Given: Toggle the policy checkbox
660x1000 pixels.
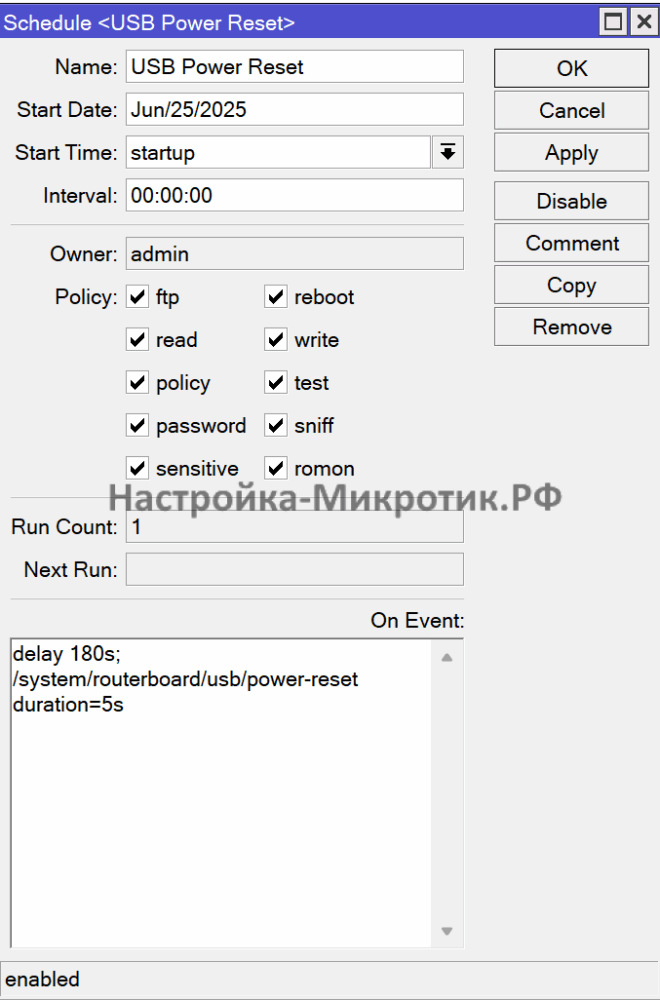Looking at the screenshot, I should click(x=138, y=383).
